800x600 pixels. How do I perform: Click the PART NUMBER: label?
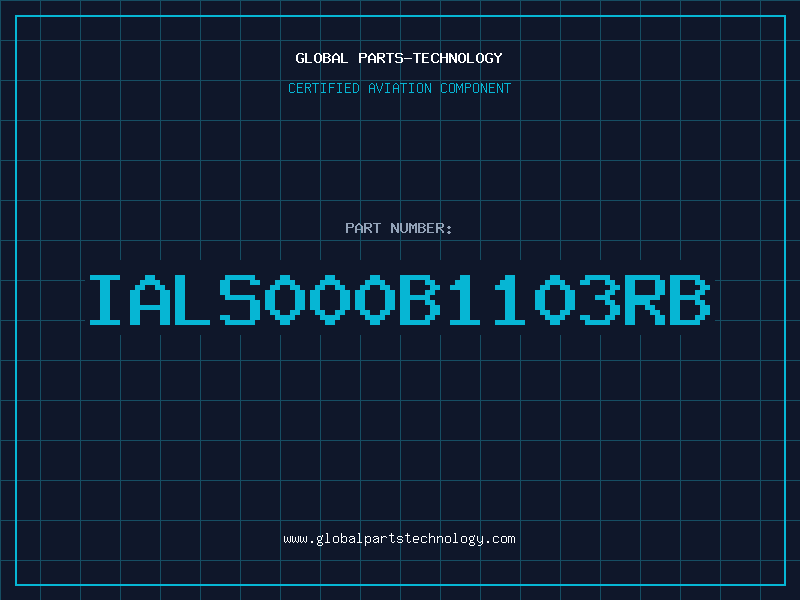coord(399,228)
